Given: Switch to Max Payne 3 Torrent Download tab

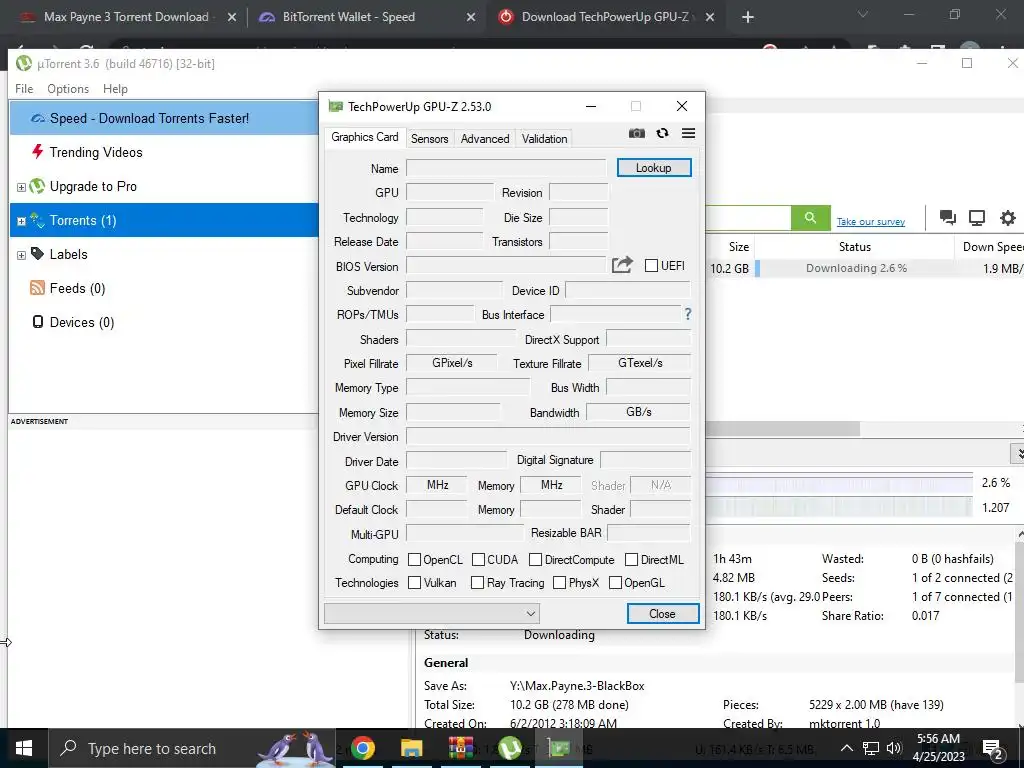Looking at the screenshot, I should tap(126, 17).
